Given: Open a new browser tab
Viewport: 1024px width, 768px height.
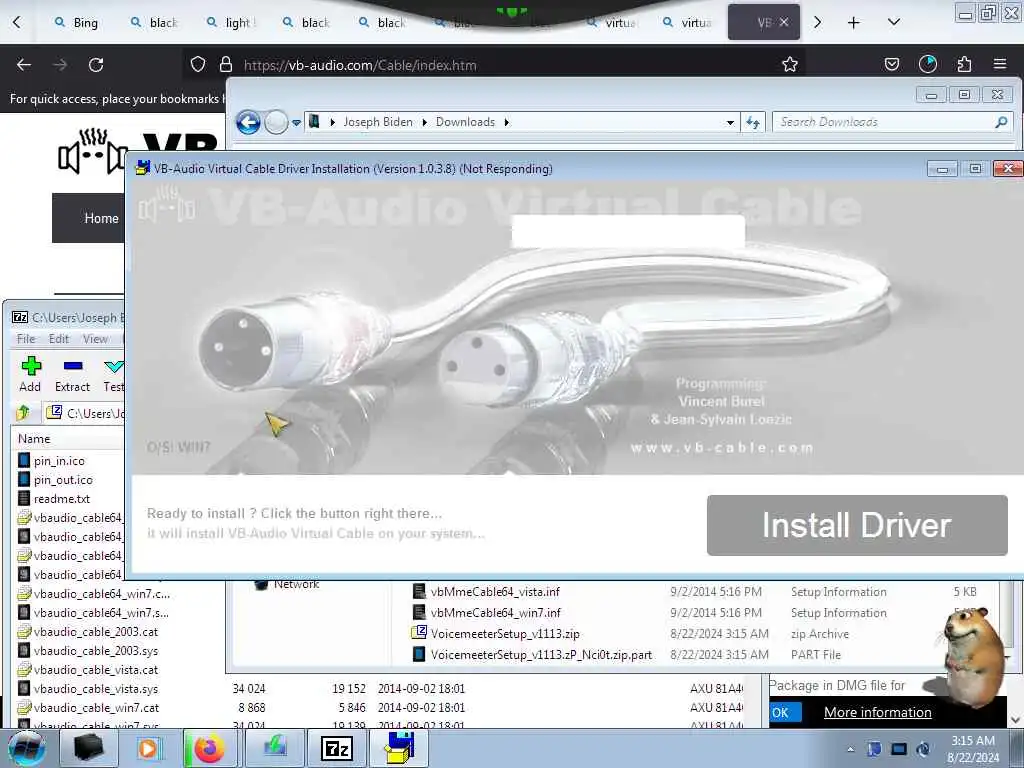Looking at the screenshot, I should point(854,22).
